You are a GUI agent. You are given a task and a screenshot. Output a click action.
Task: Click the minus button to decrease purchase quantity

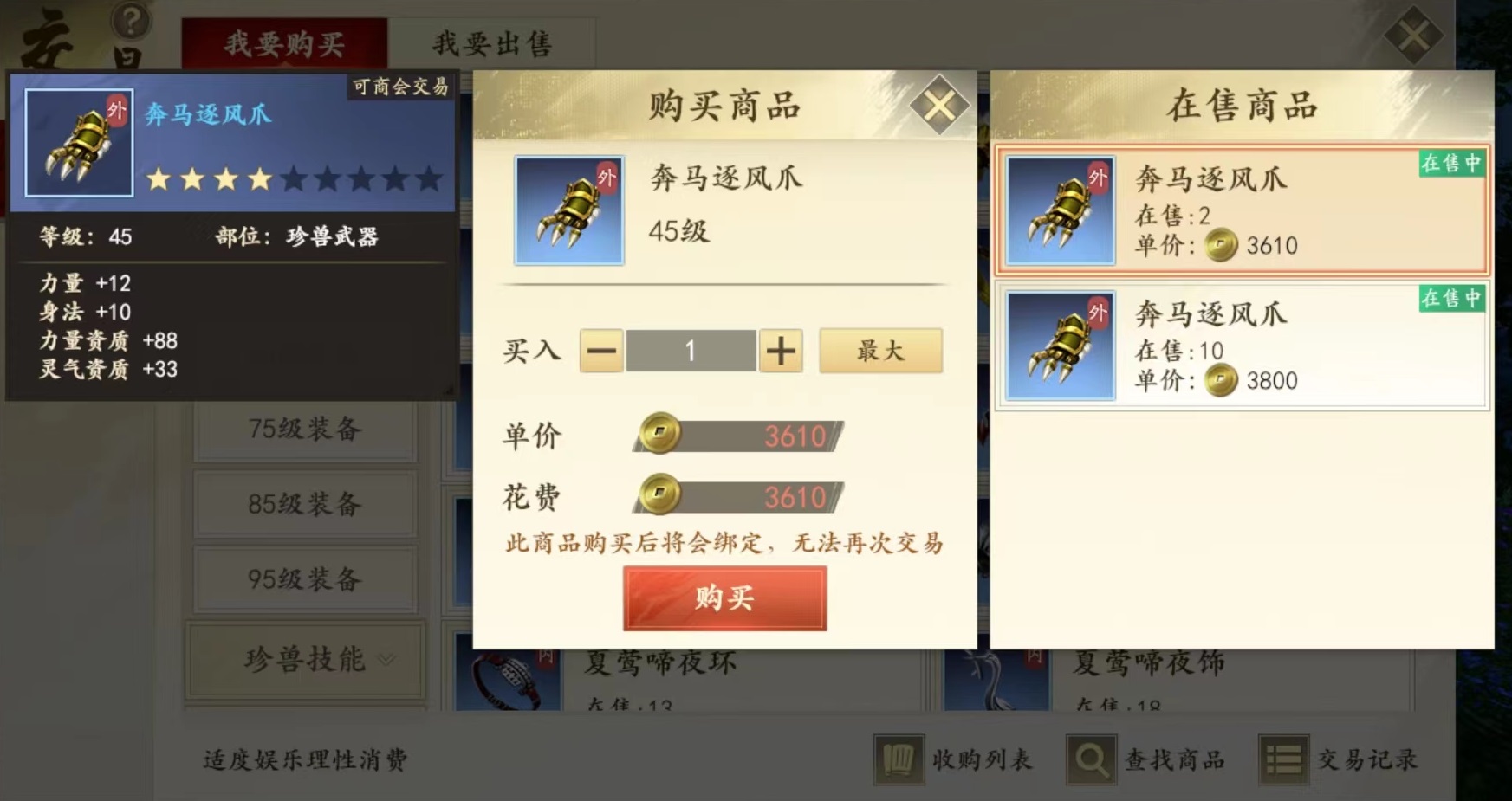(601, 351)
